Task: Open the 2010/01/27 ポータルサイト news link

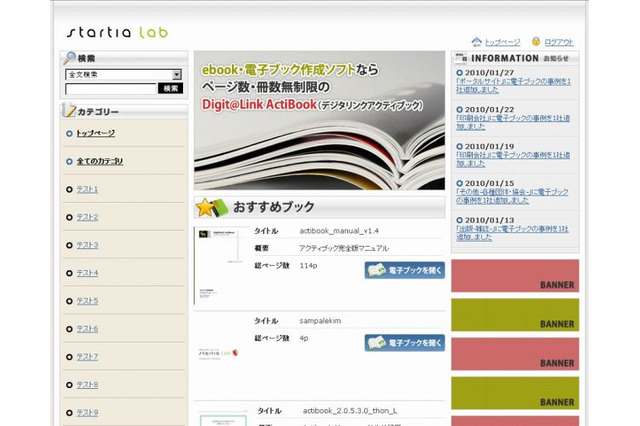Action: pyautogui.click(x=513, y=86)
